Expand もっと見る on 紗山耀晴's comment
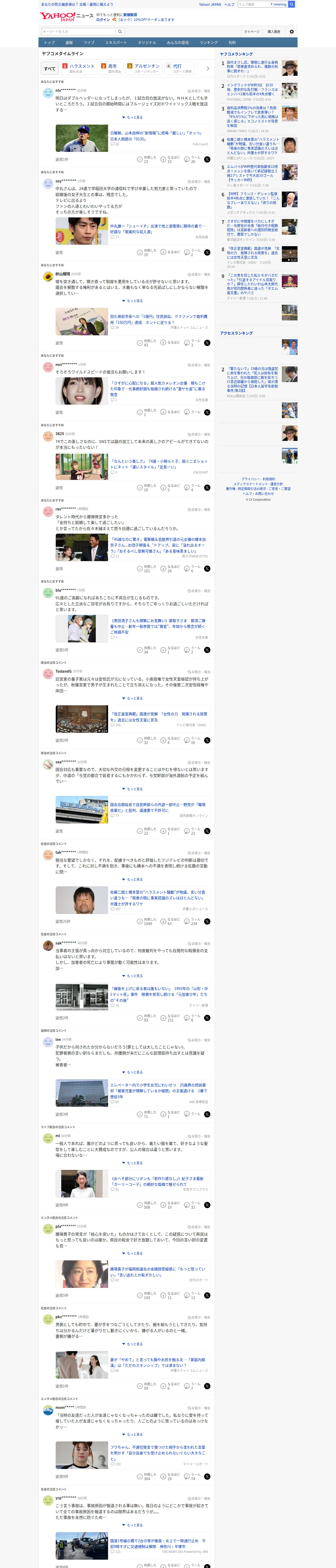336x1568 pixels. pyautogui.click(x=132, y=301)
